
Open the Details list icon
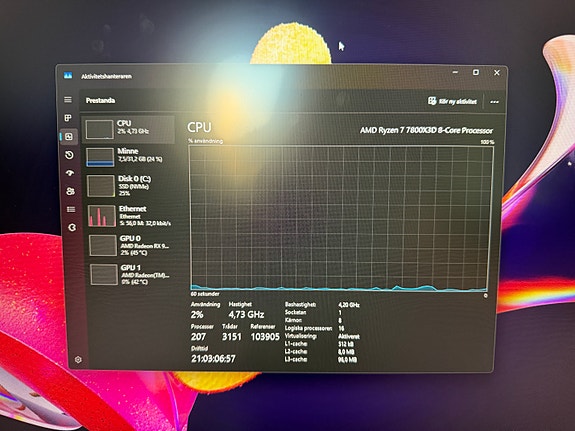tap(71, 209)
